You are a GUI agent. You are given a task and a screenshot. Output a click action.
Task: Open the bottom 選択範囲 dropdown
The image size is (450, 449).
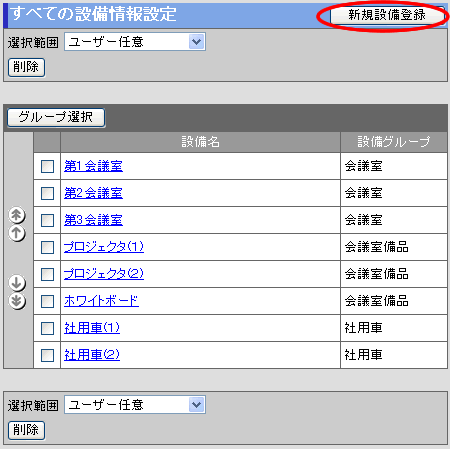135,405
